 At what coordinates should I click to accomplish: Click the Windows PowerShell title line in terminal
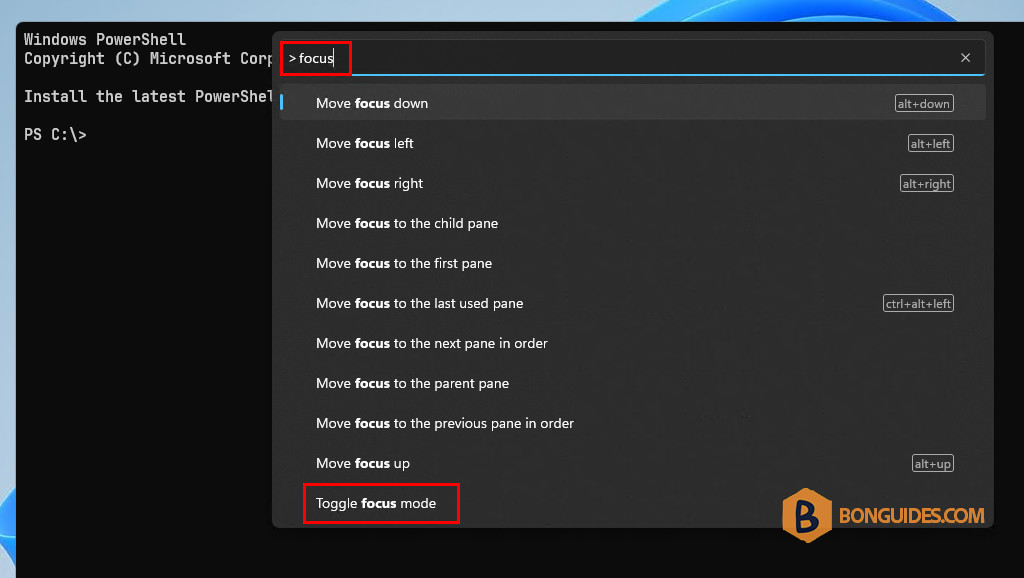pyautogui.click(x=105, y=39)
